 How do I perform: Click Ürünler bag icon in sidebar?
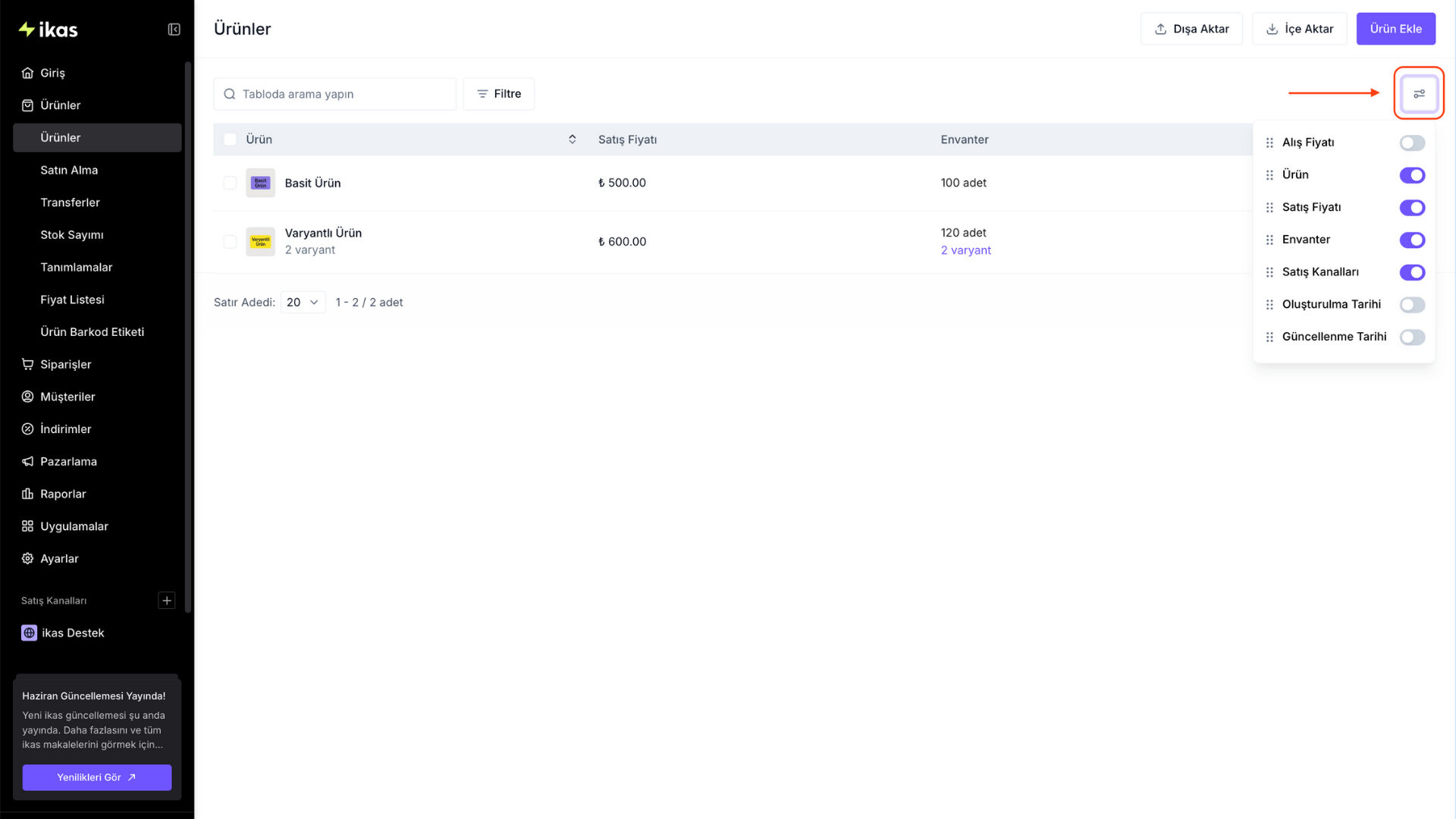point(27,105)
